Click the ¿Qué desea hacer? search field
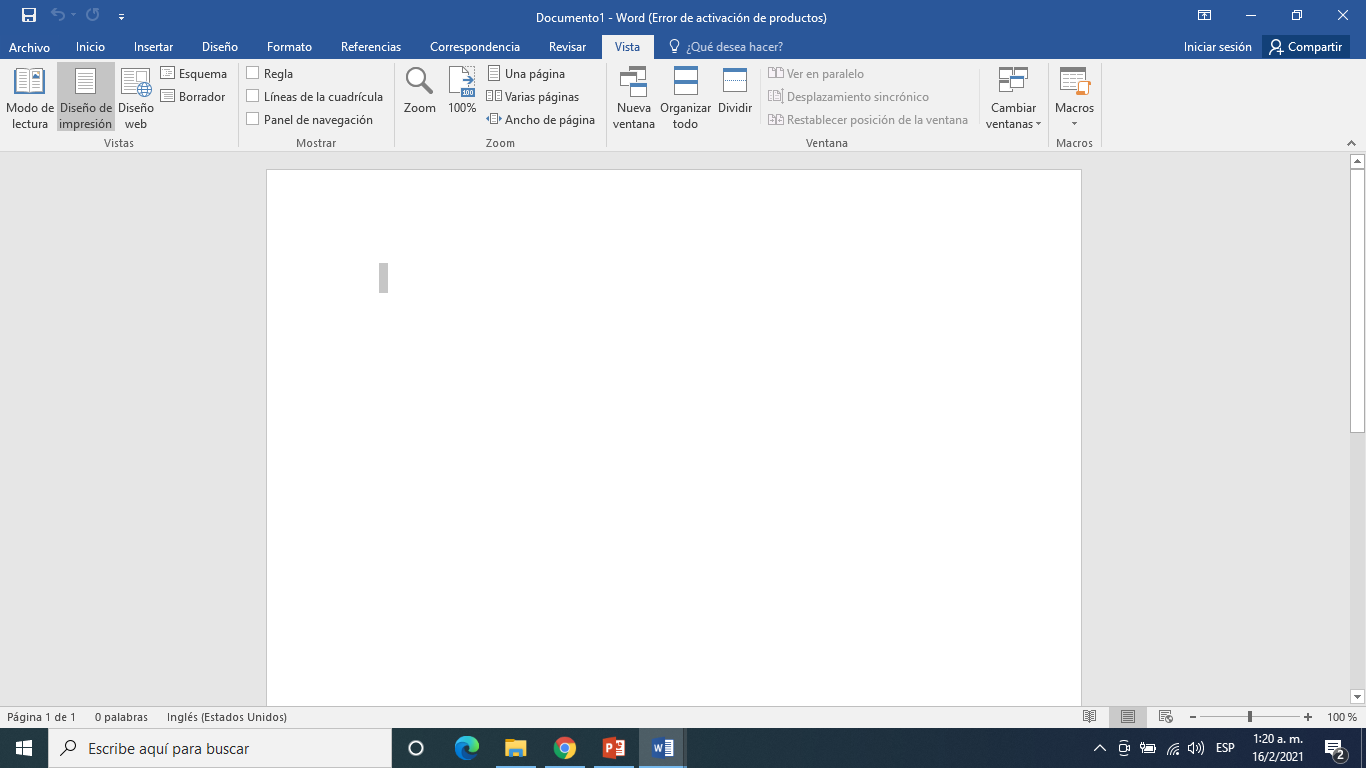1366x768 pixels. coord(725,47)
